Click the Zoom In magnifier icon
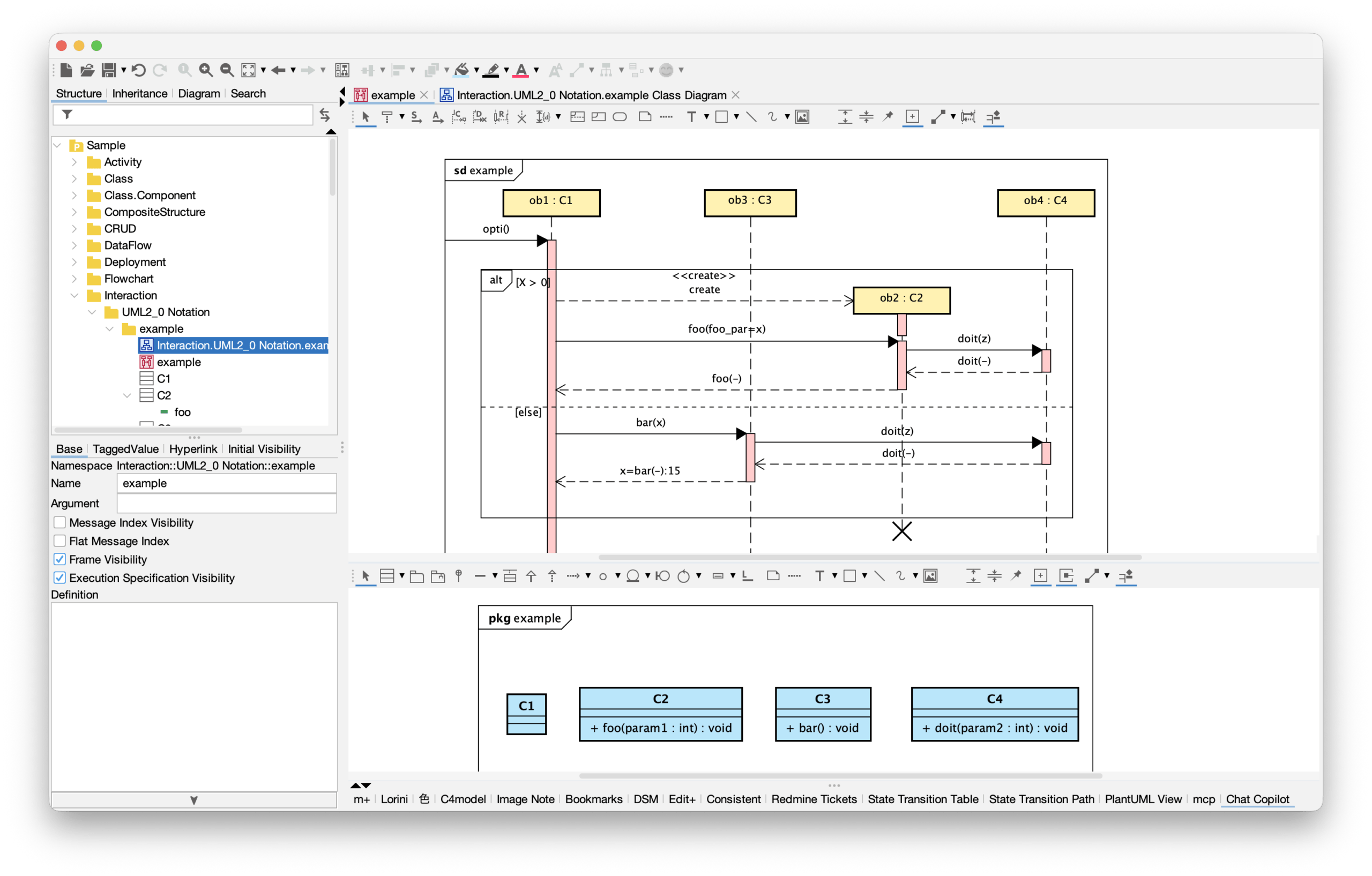 pos(206,70)
